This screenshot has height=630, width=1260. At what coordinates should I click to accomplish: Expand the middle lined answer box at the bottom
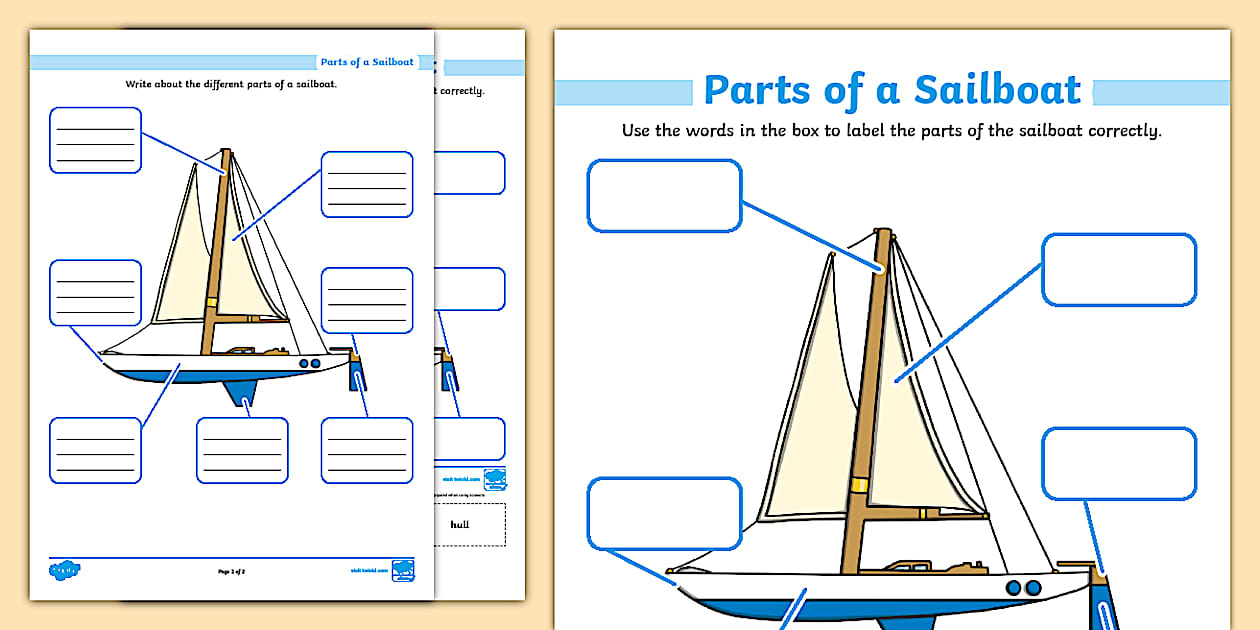(x=242, y=450)
